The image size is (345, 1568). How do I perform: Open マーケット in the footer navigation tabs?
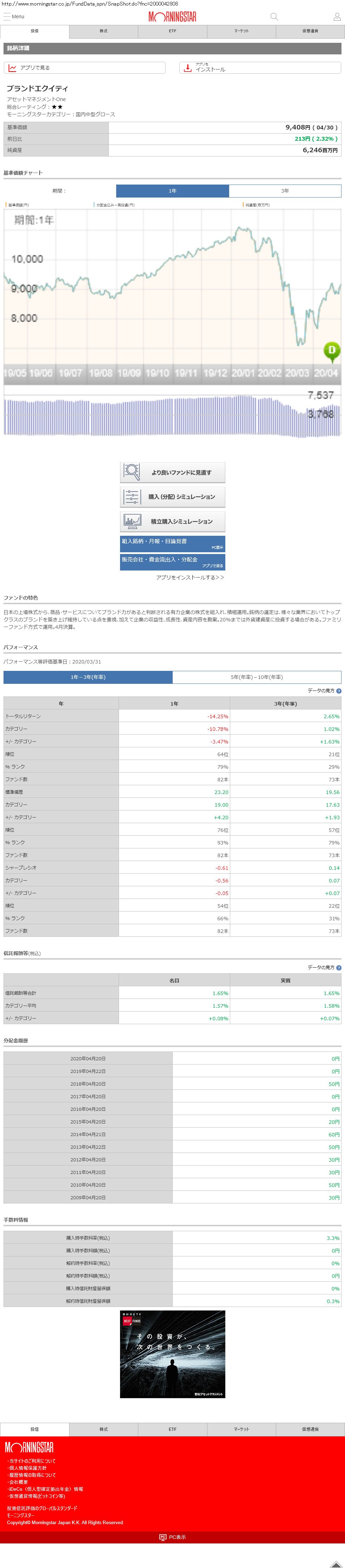coord(241,1429)
